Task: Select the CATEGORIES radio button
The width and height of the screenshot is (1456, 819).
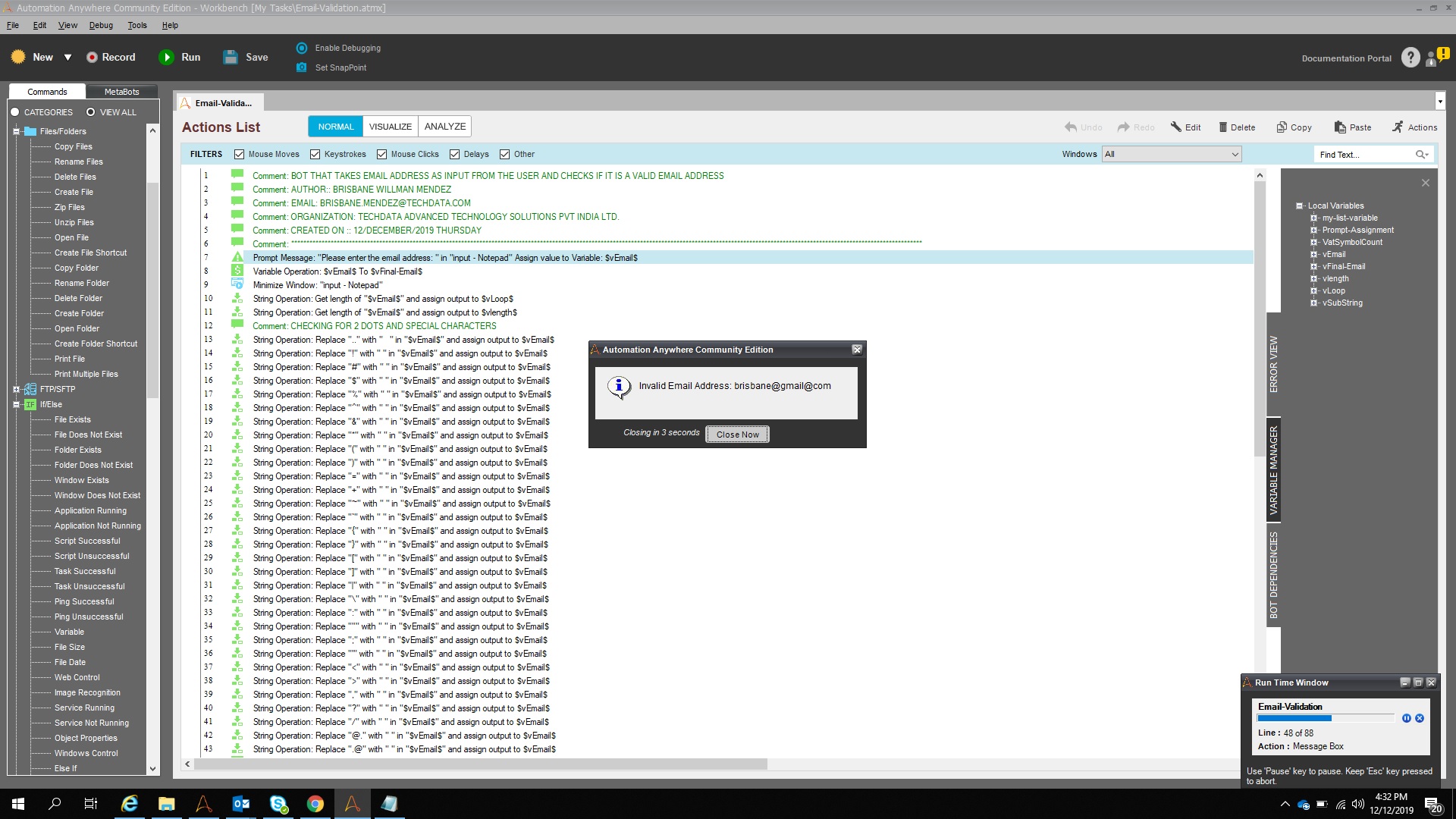Action: [15, 112]
